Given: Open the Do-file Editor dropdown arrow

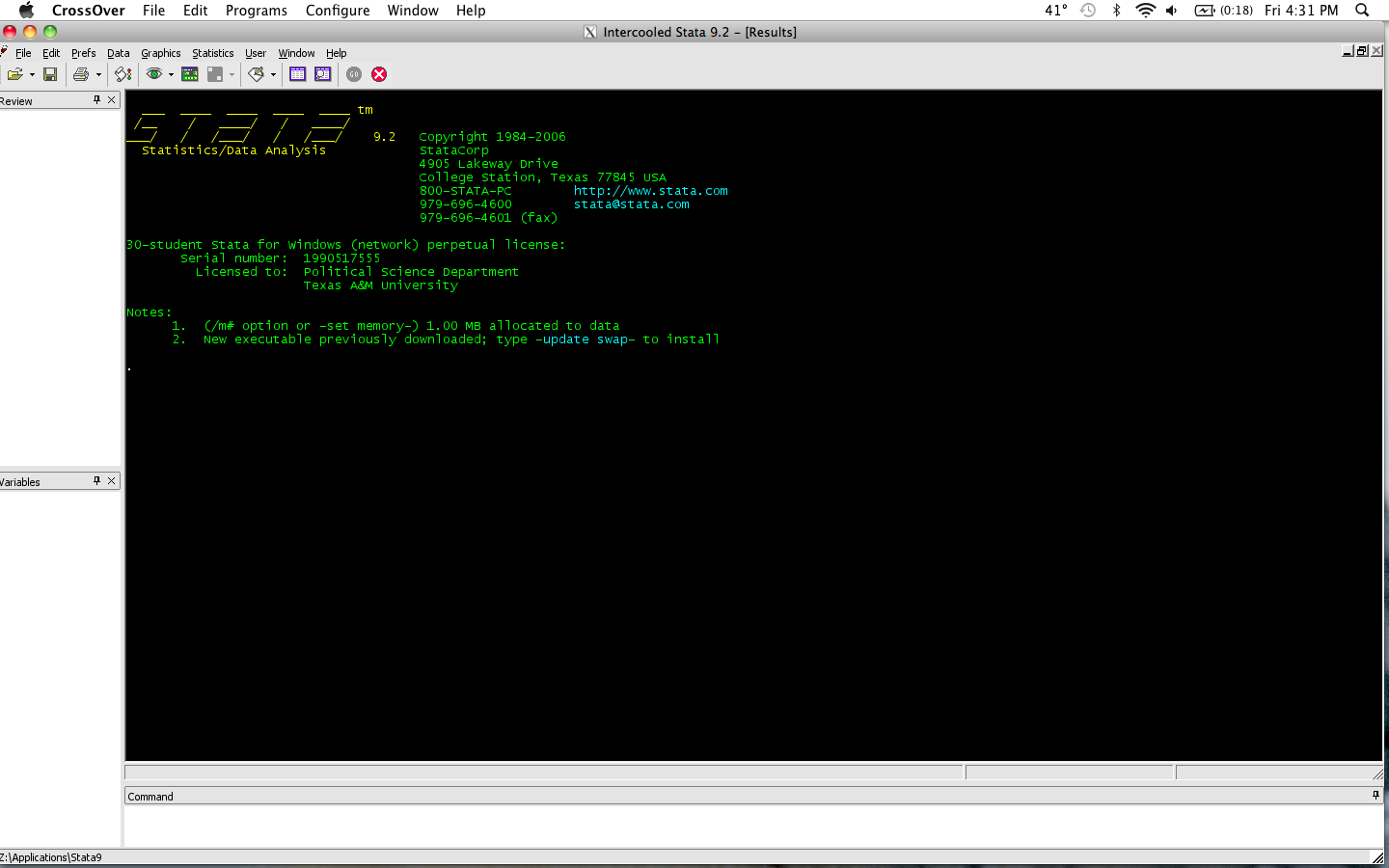Looking at the screenshot, I should [272, 74].
